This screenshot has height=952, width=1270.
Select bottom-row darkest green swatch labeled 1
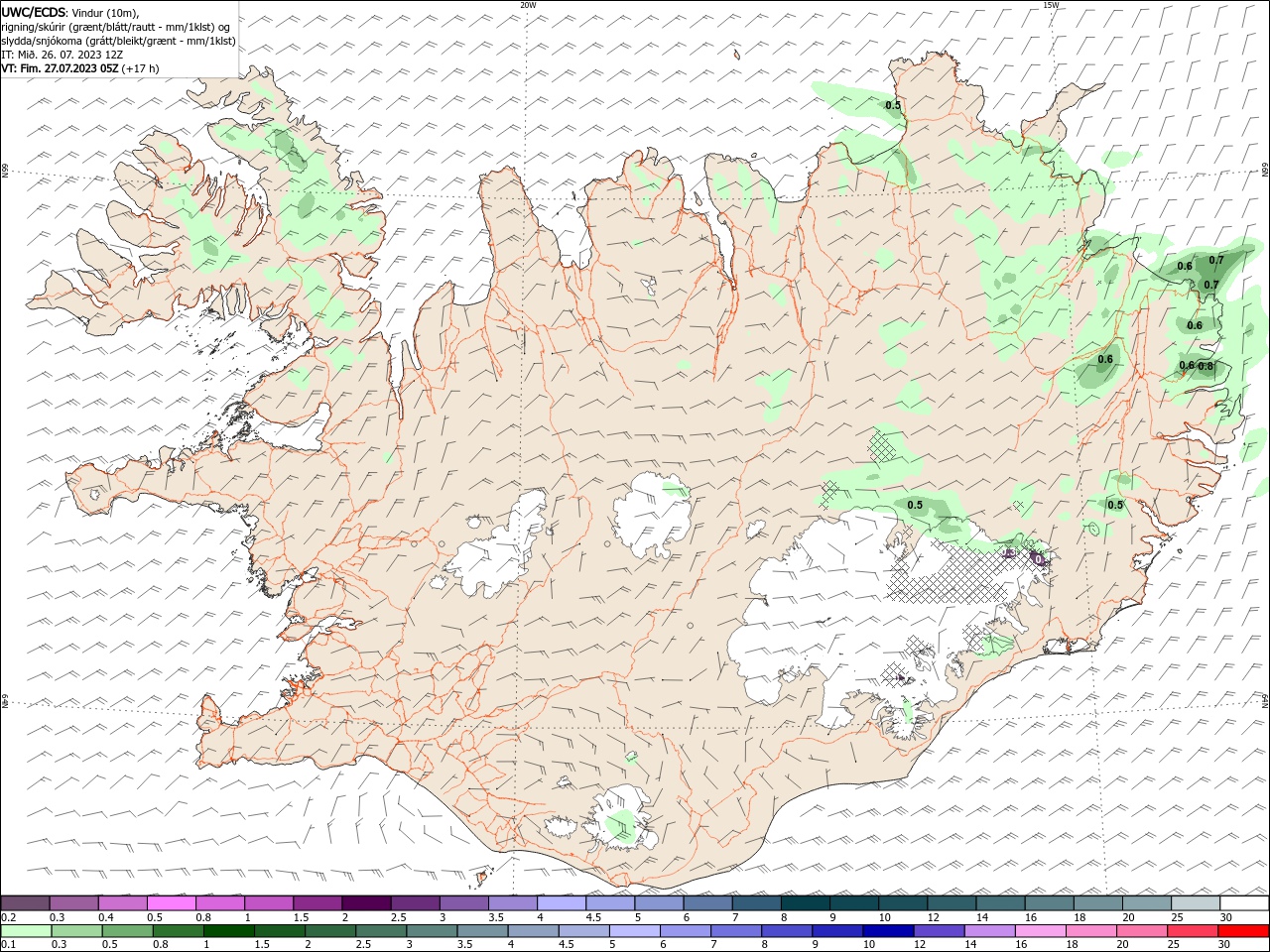[x=229, y=931]
